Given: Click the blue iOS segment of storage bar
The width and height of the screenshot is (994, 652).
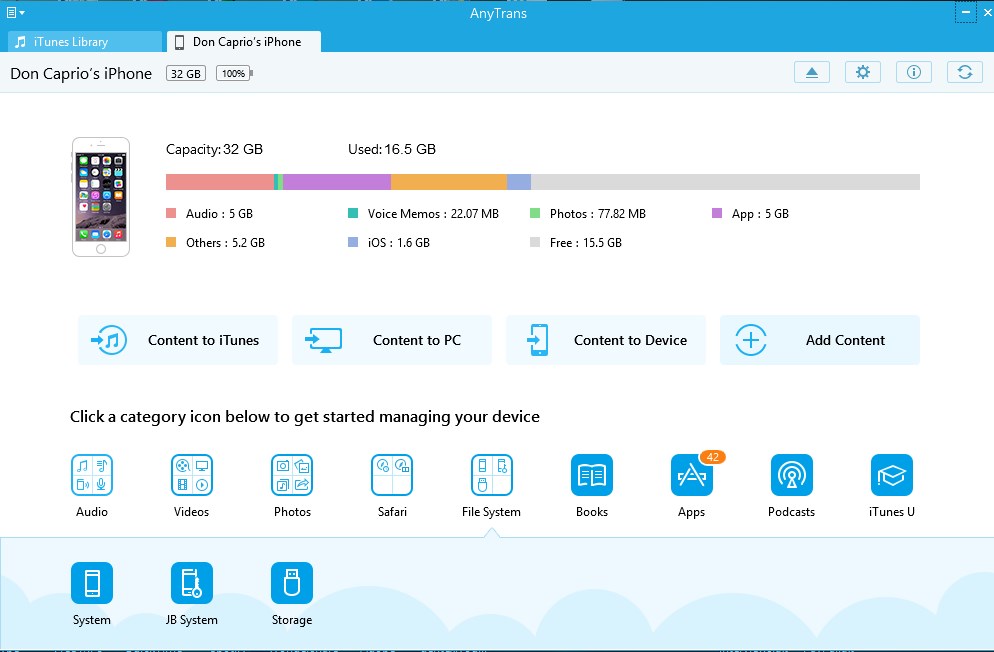Looking at the screenshot, I should [519, 182].
